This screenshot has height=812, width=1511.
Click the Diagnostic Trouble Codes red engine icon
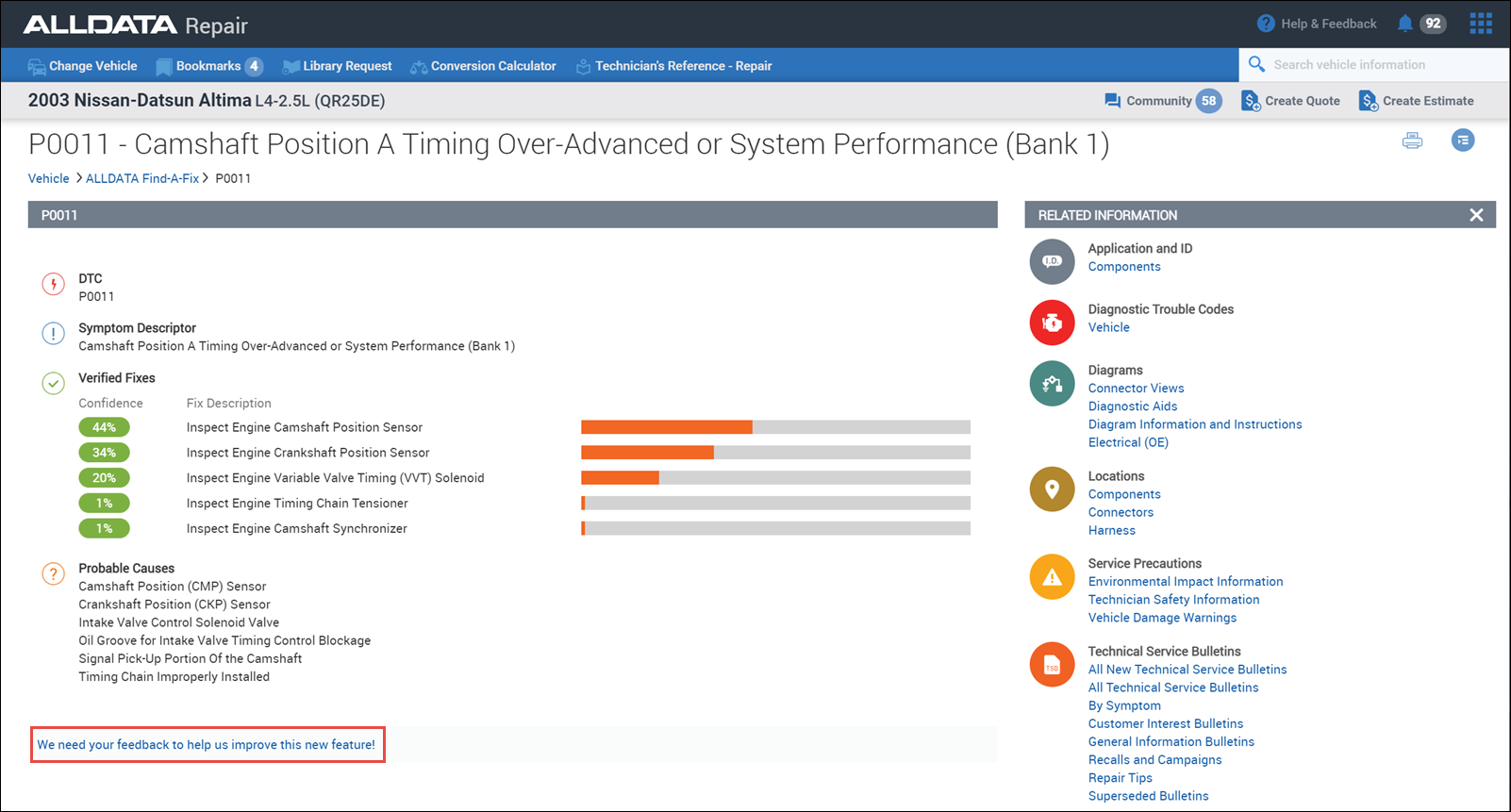1052,323
